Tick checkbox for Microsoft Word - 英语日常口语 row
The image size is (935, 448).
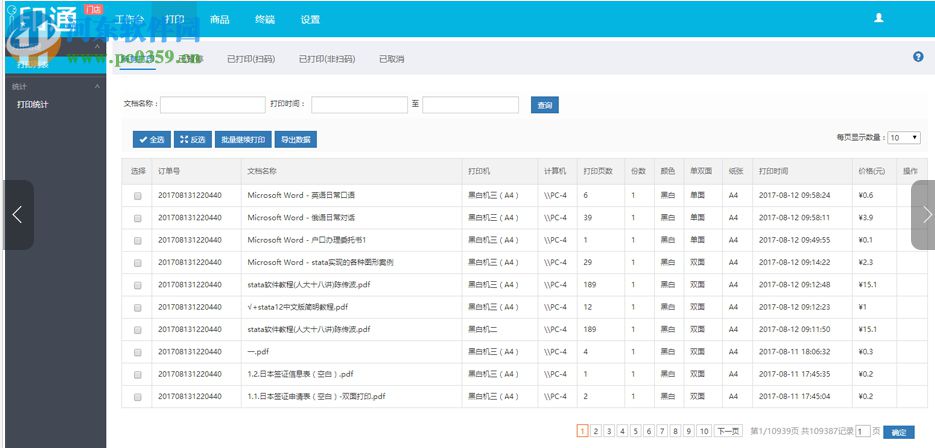tap(138, 196)
